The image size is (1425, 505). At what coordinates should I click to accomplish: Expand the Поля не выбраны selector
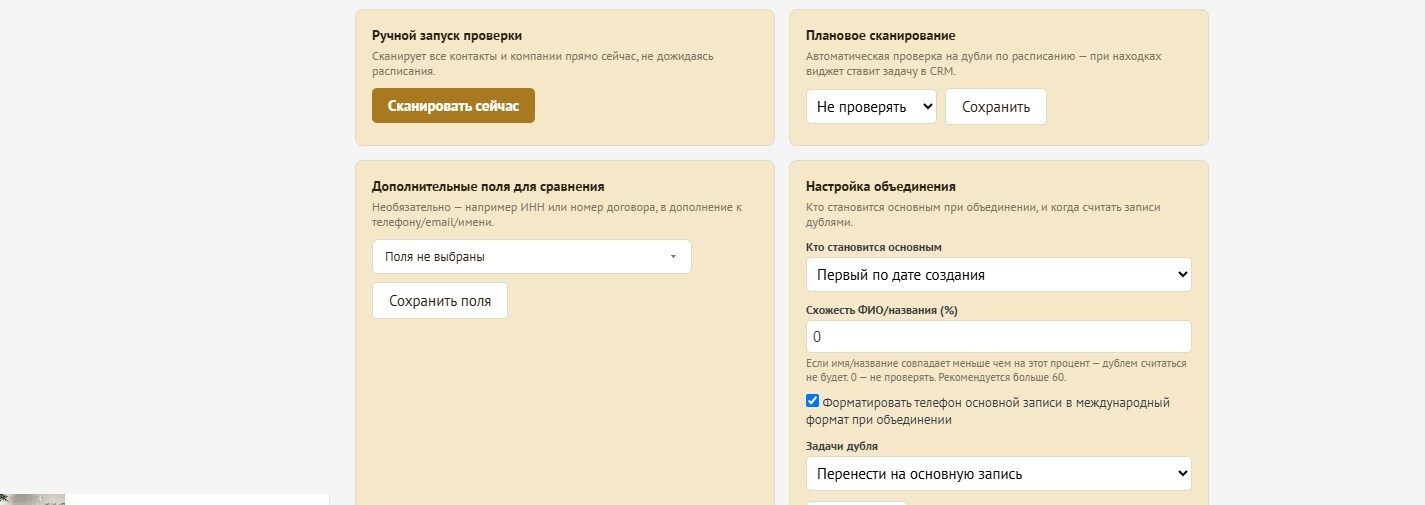[x=531, y=257]
